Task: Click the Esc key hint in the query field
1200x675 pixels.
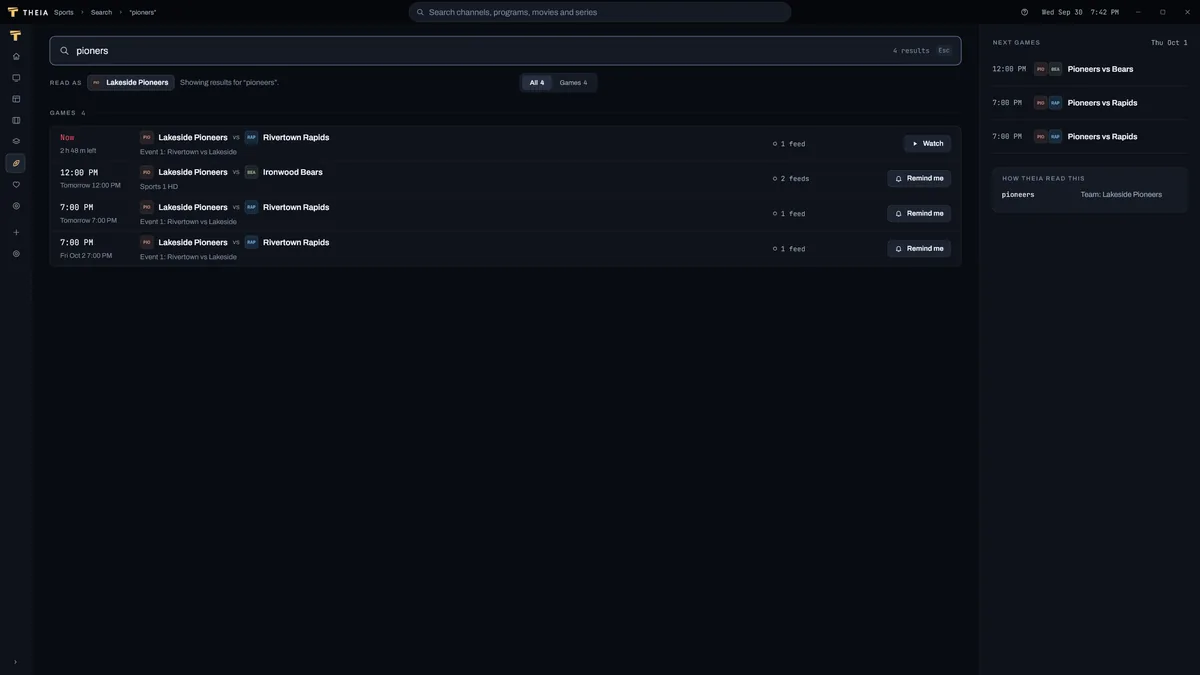Action: pos(944,51)
